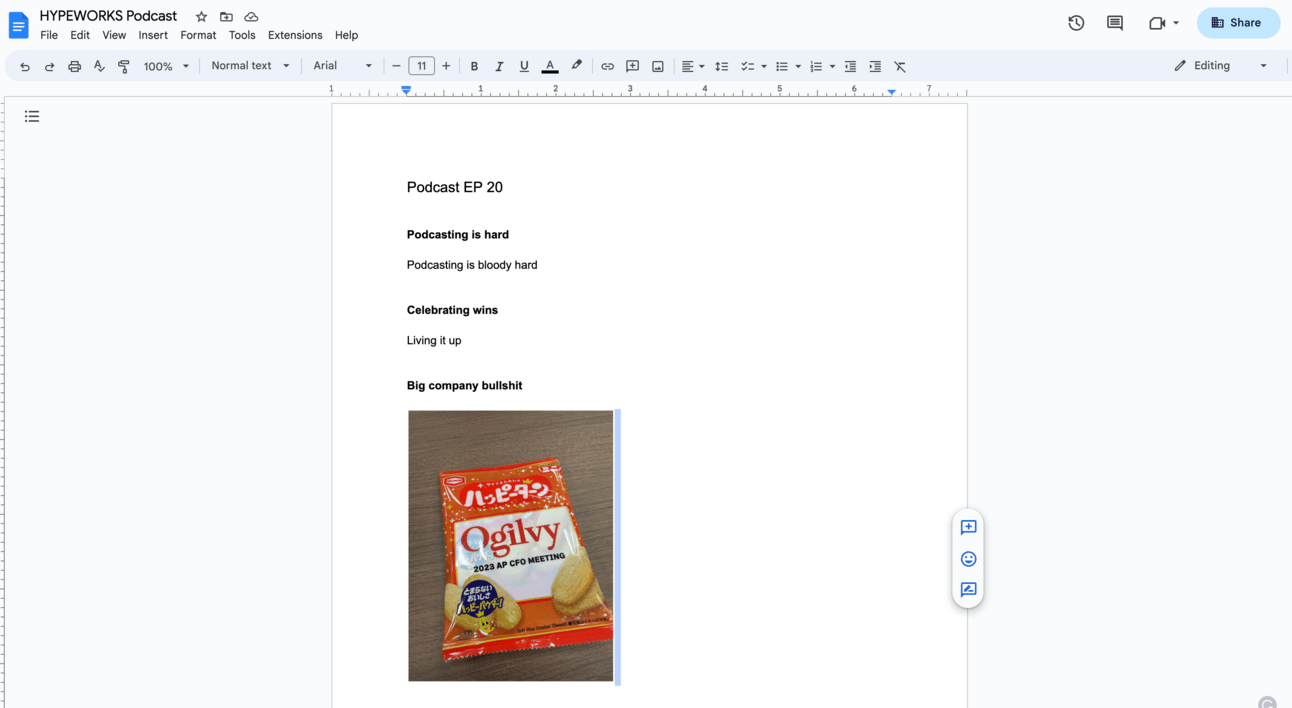Go to Docs home icon
1292x708 pixels.
click(x=18, y=25)
